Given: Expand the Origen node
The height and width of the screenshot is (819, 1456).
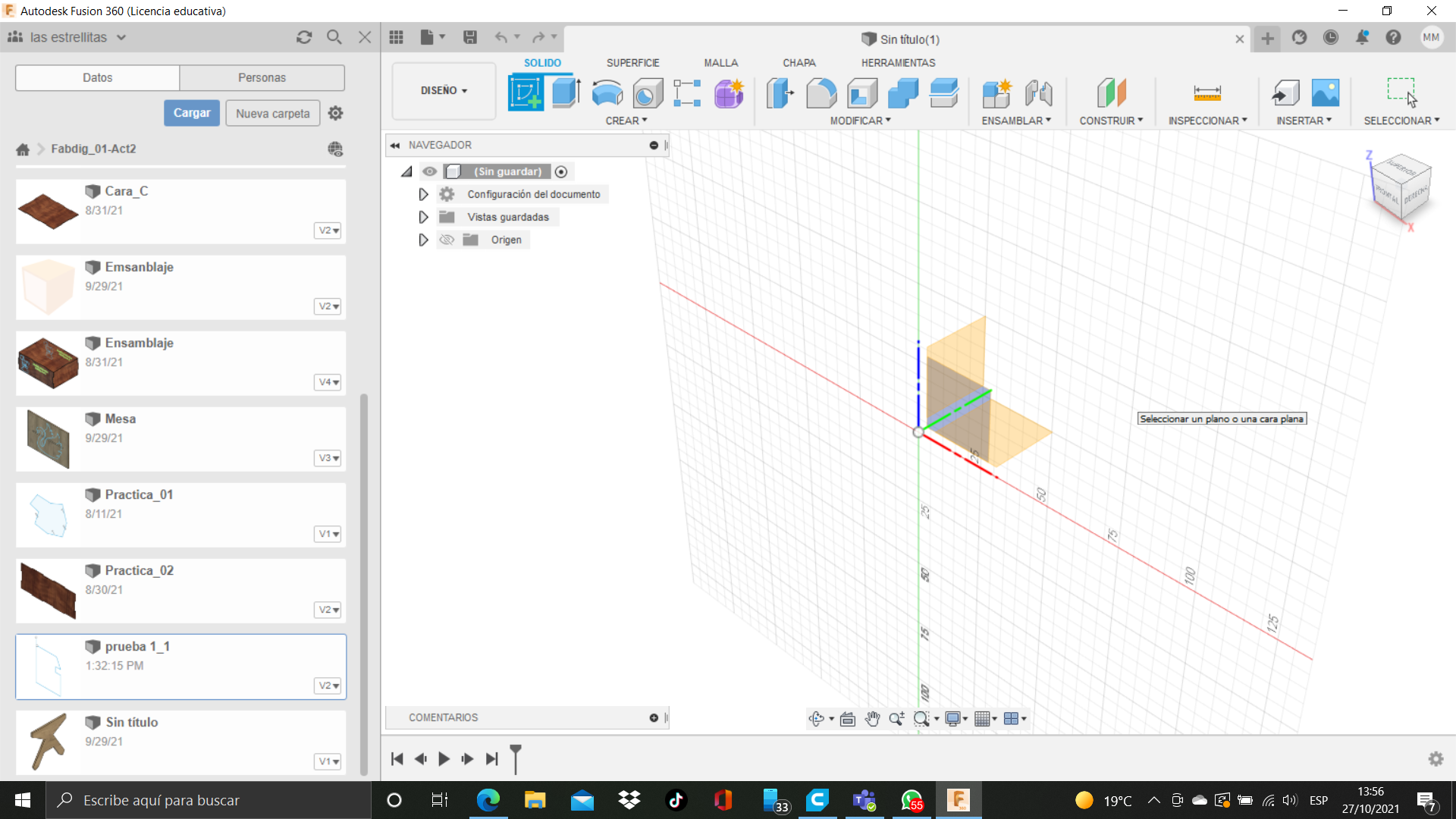Looking at the screenshot, I should tap(423, 240).
